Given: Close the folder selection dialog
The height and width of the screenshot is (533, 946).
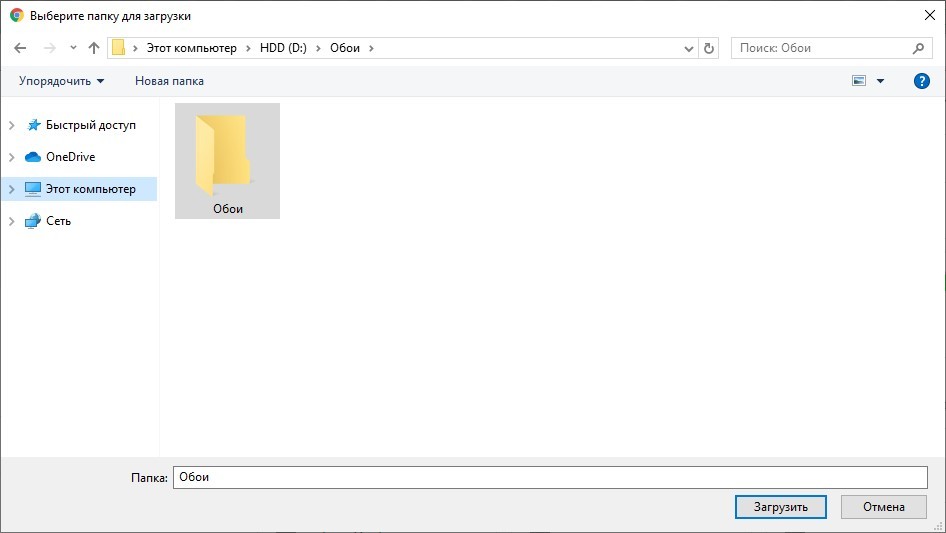Looking at the screenshot, I should (x=930, y=16).
